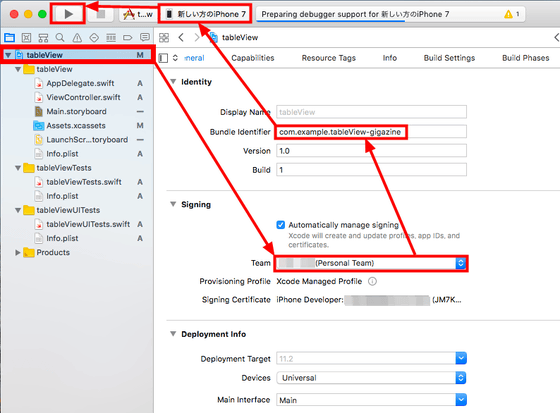Toggle Automatically manage signing checkbox
560x413 pixels.
(281, 225)
